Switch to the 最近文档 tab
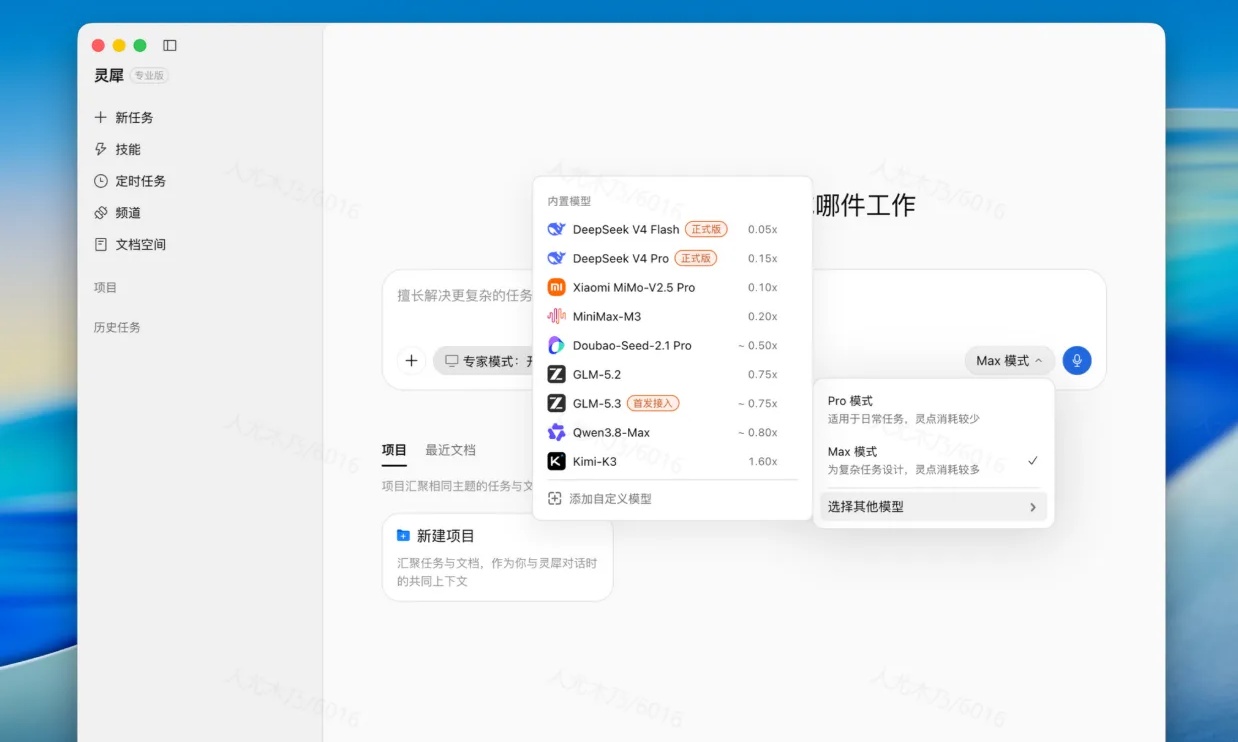This screenshot has width=1238, height=742. [450, 450]
